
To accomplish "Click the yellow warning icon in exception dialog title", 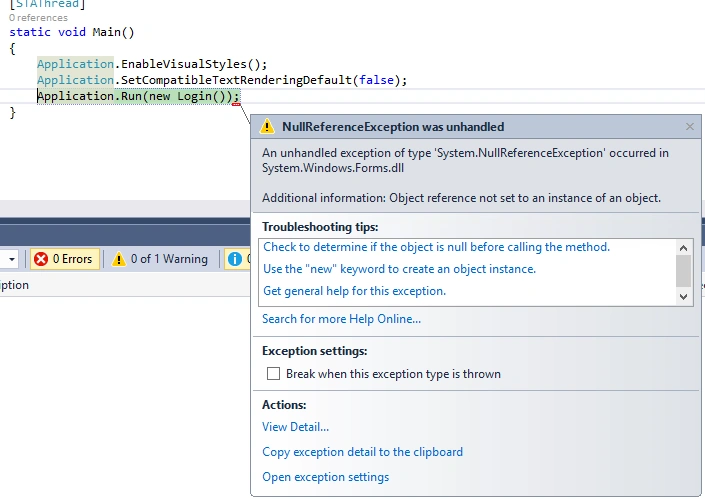I will (267, 126).
